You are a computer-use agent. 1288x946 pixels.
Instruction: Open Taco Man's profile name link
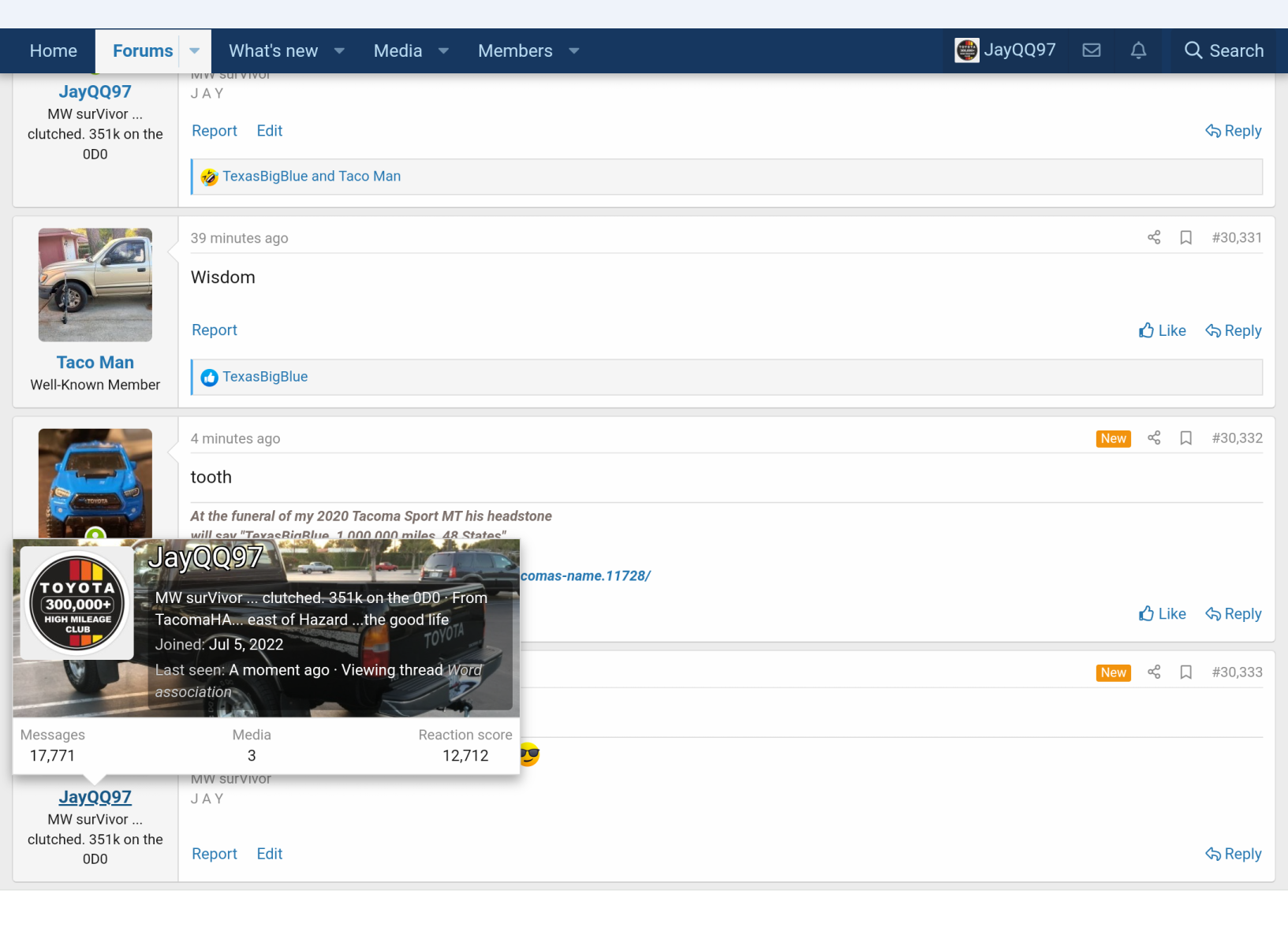[x=95, y=363]
